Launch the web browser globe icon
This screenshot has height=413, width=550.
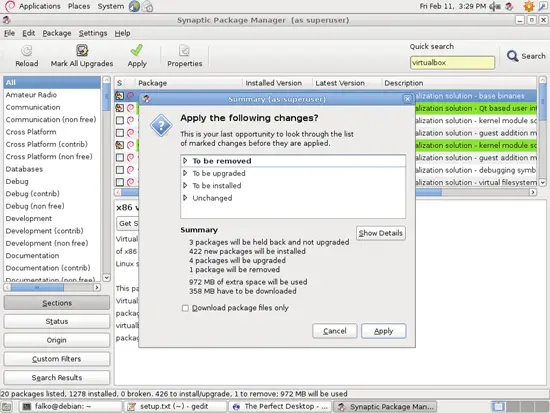pyautogui.click(x=134, y=6)
